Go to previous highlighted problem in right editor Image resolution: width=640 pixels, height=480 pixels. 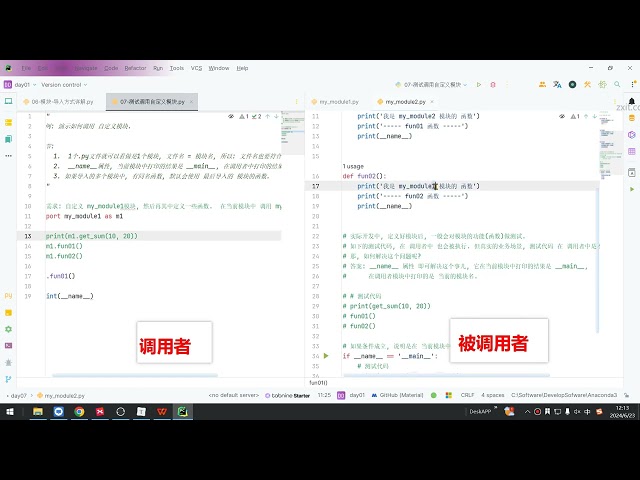tap(586, 116)
